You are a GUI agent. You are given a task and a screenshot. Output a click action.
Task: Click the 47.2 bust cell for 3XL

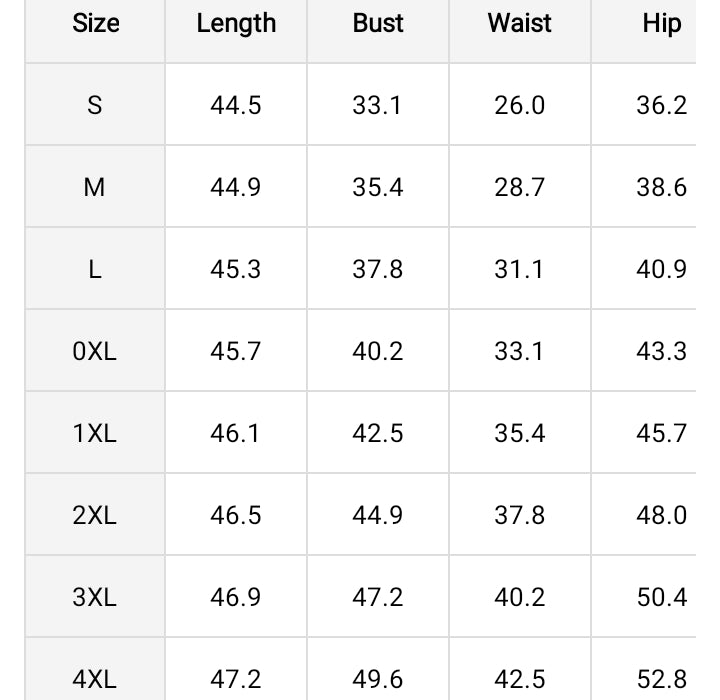pos(378,597)
